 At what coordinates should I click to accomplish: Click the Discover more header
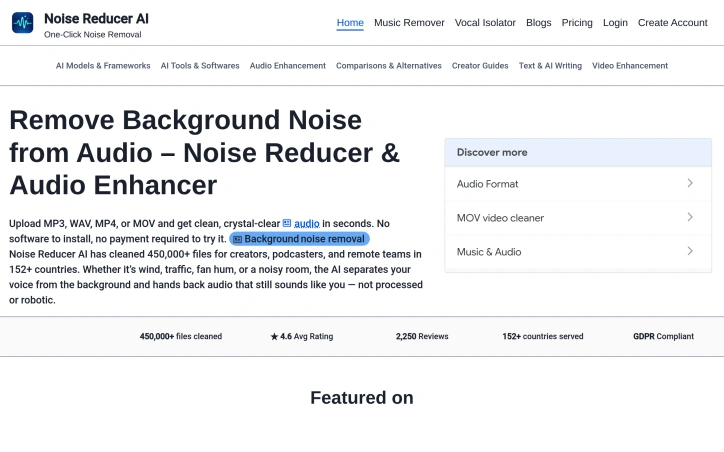pyautogui.click(x=578, y=152)
